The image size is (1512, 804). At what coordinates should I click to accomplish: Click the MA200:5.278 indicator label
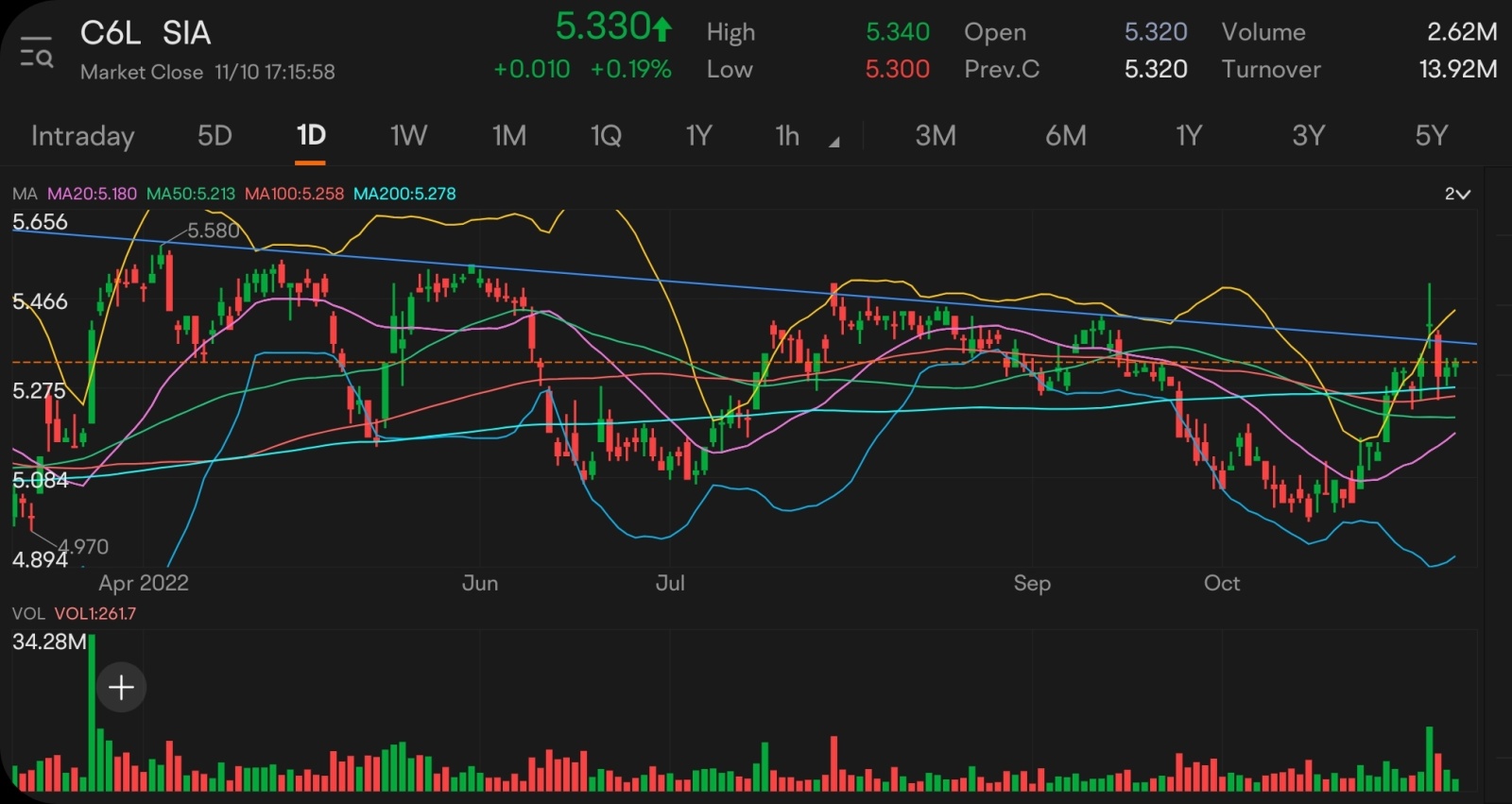coord(404,194)
